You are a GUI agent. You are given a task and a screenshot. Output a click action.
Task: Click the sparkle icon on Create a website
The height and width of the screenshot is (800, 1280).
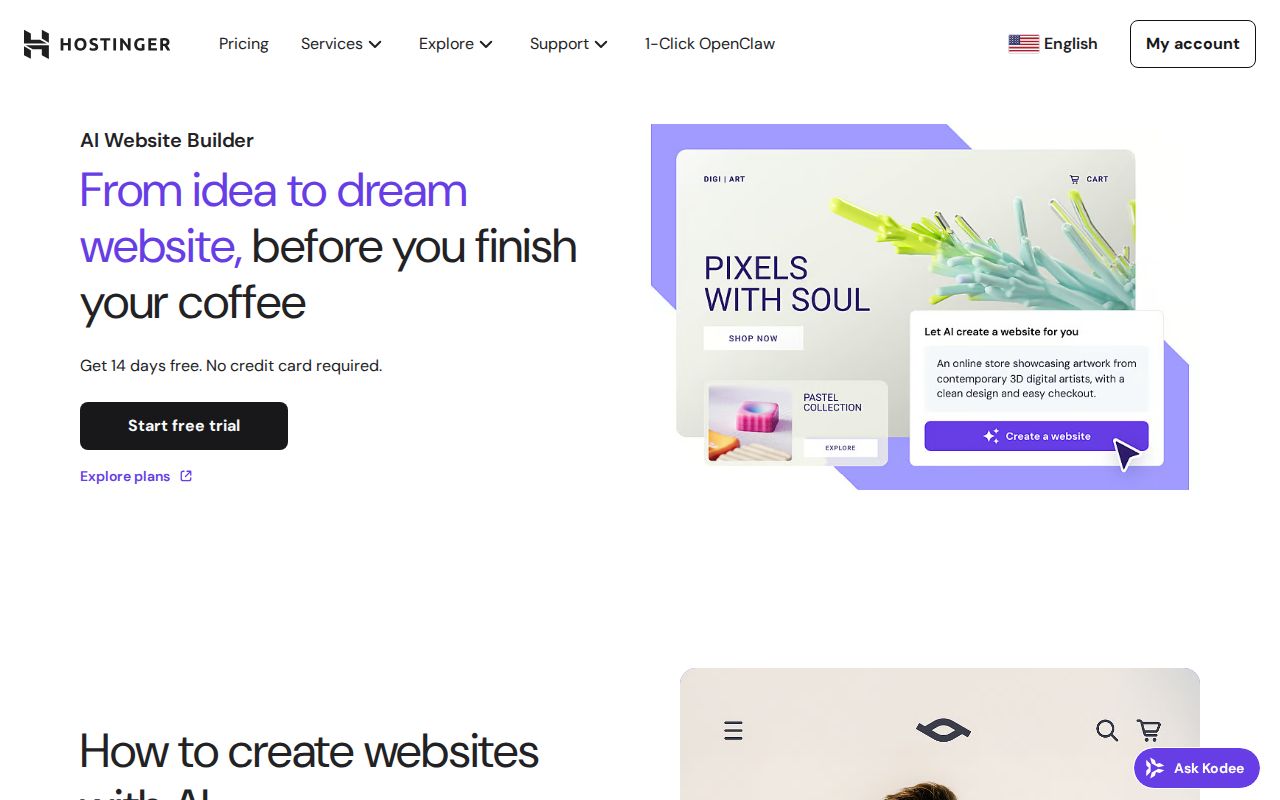[991, 436]
